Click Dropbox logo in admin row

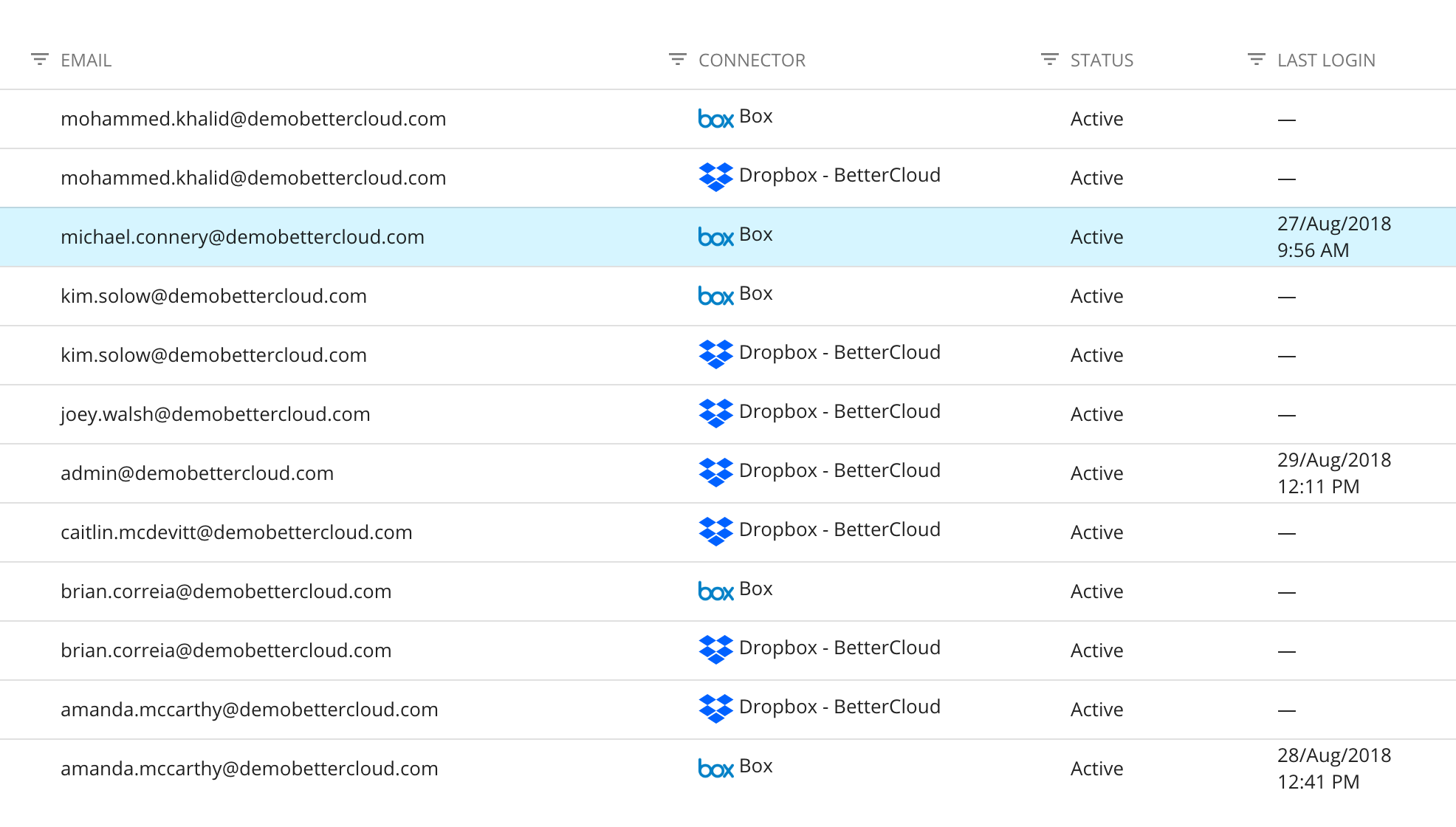click(715, 472)
